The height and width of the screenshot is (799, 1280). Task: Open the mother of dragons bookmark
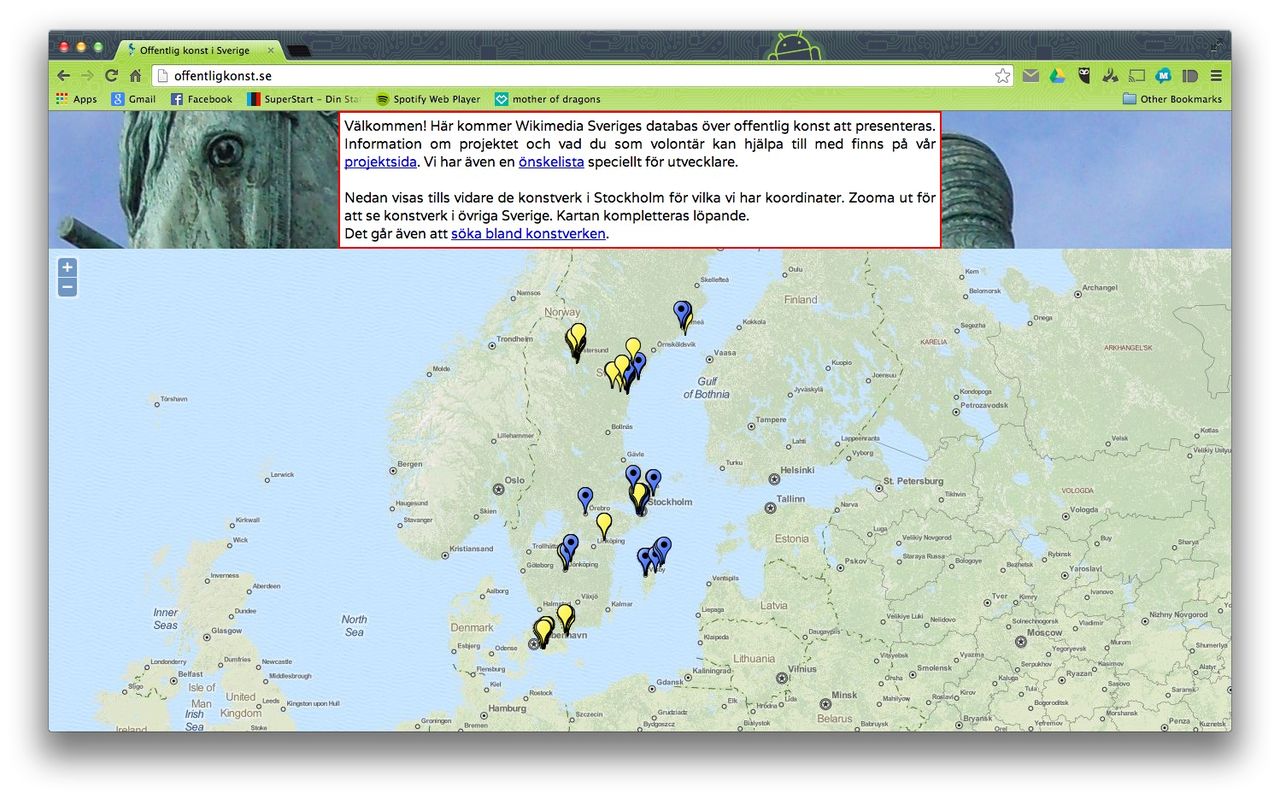548,99
